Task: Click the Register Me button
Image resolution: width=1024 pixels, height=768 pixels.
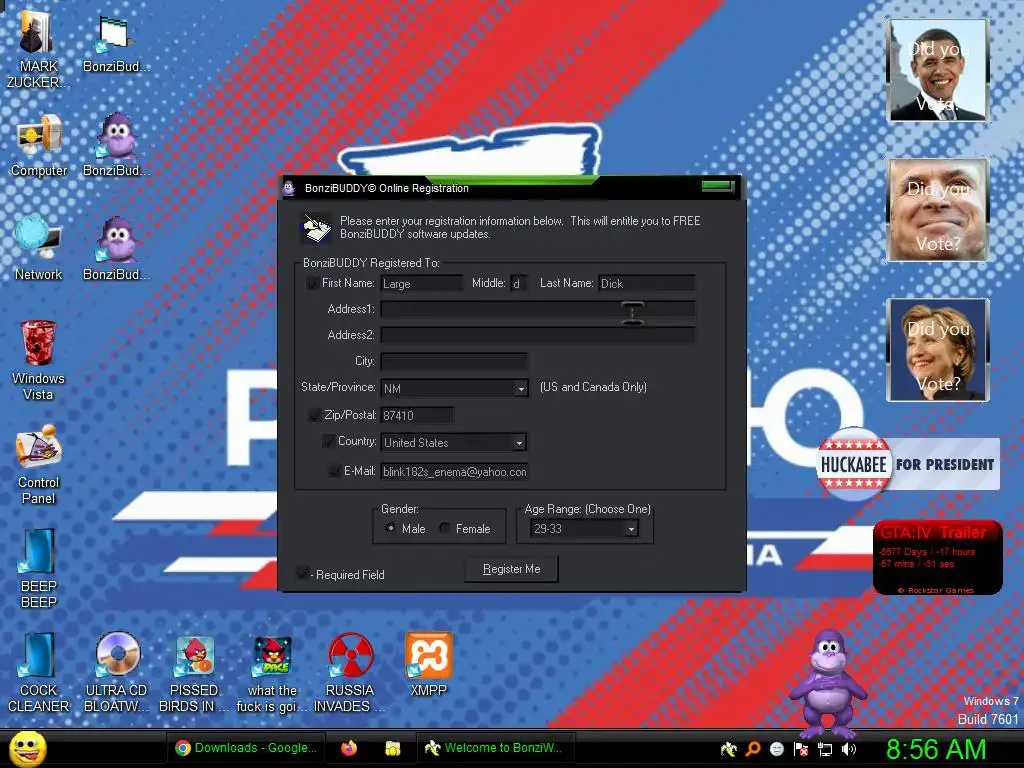Action: pyautogui.click(x=511, y=569)
